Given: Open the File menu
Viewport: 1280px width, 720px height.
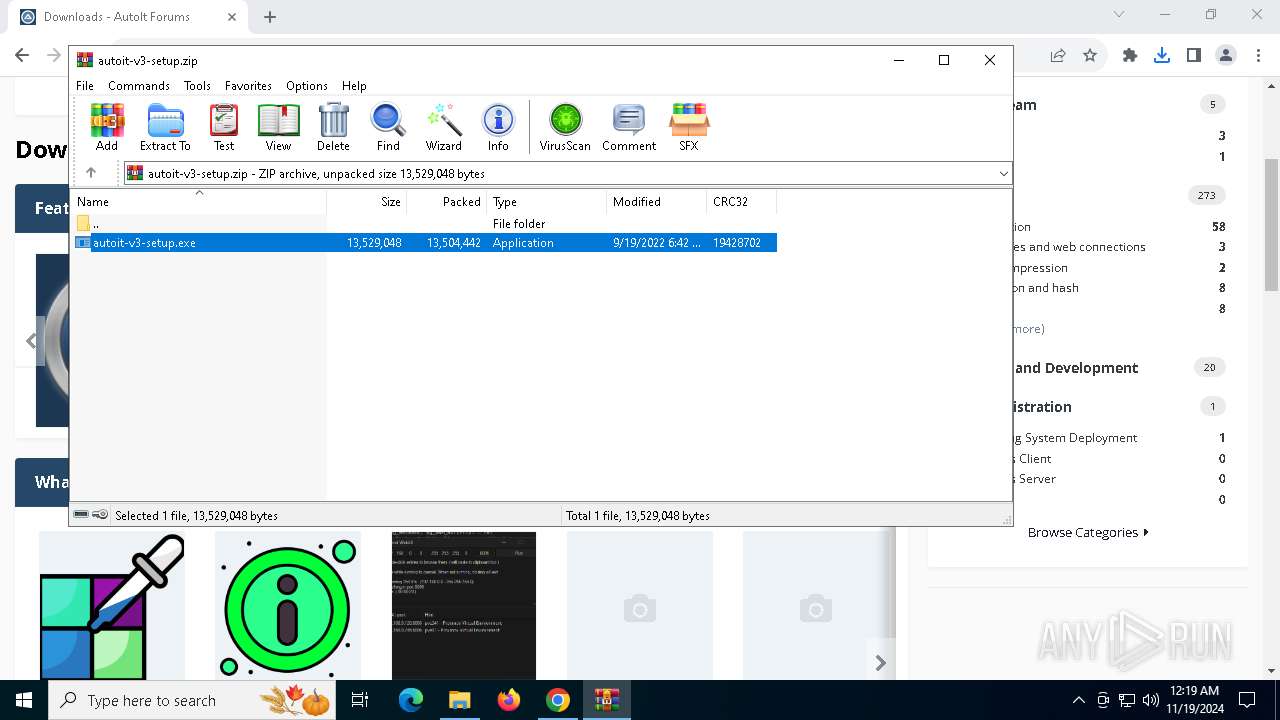Looking at the screenshot, I should [x=85, y=86].
